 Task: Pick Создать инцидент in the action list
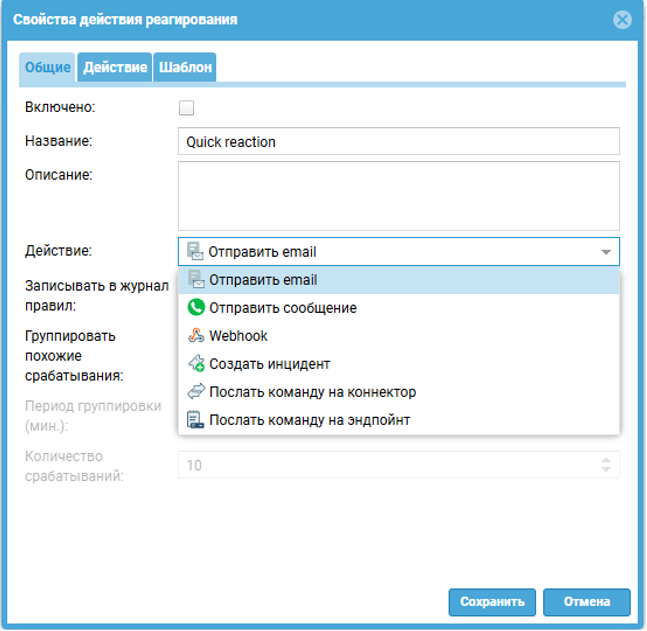tap(269, 364)
